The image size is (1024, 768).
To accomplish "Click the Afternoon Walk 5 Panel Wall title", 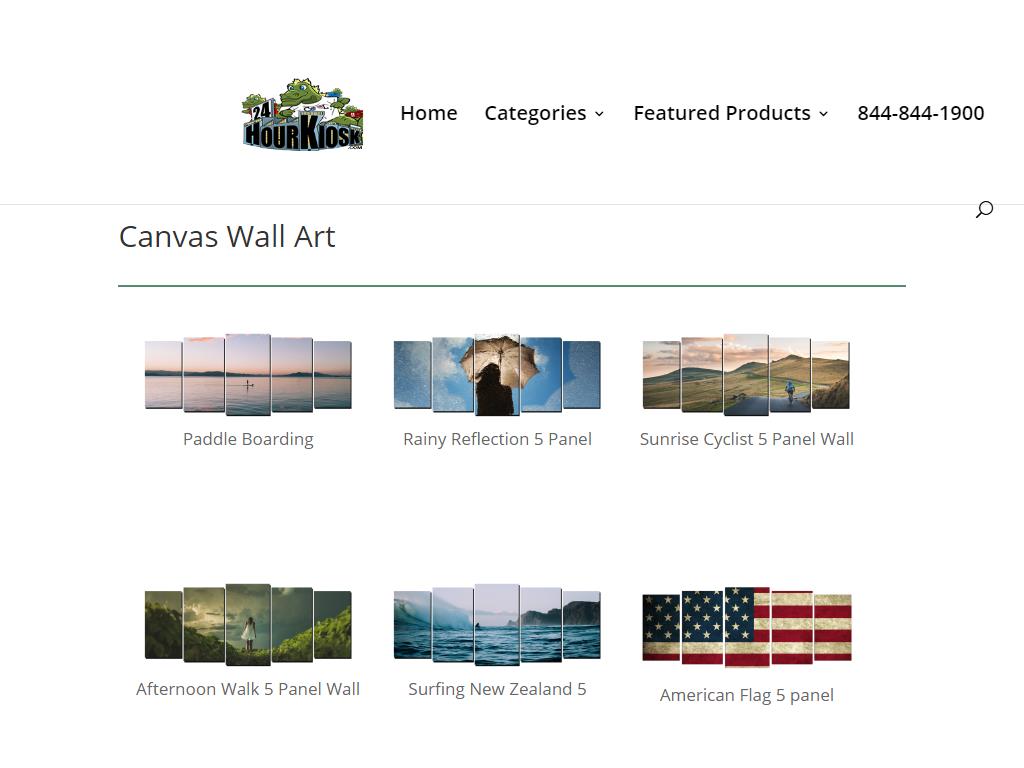I will coord(248,690).
